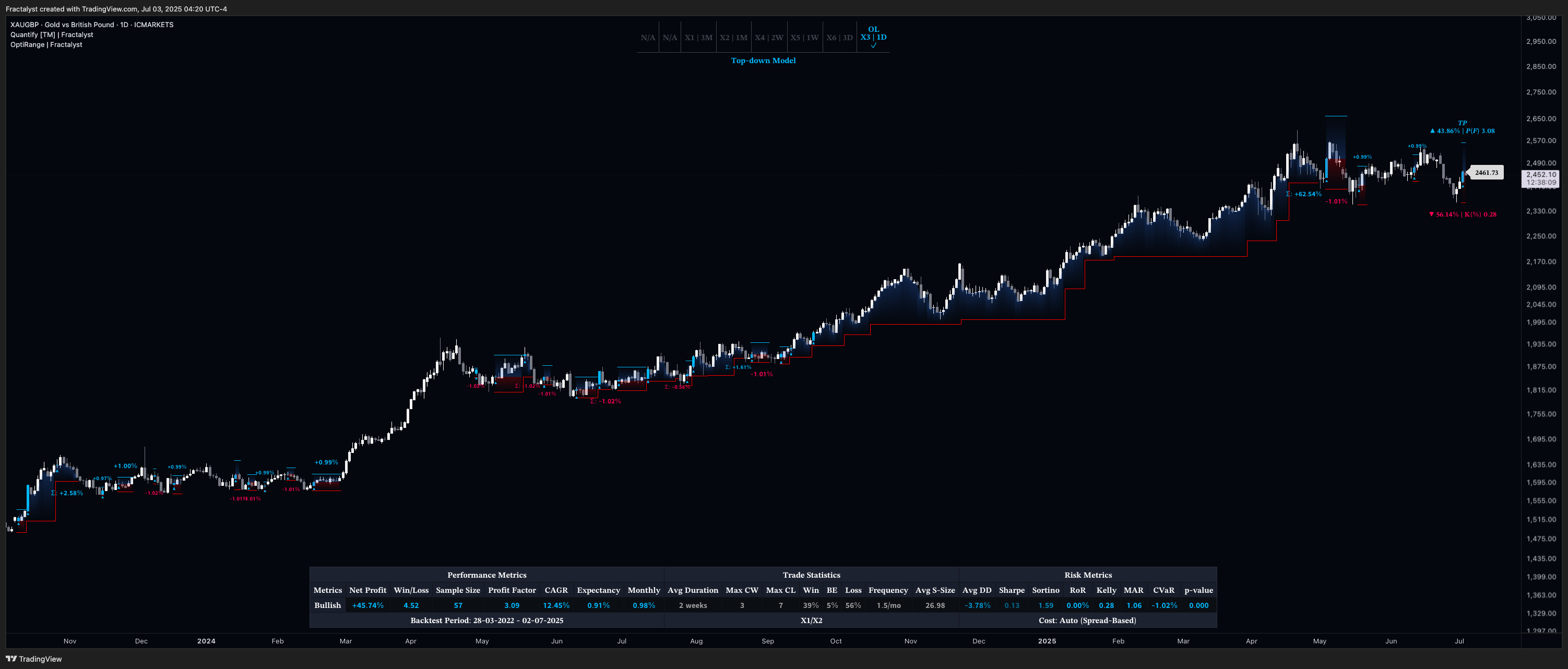Select the highlighted X3 | 1D cell
1568x669 pixels.
(x=873, y=37)
